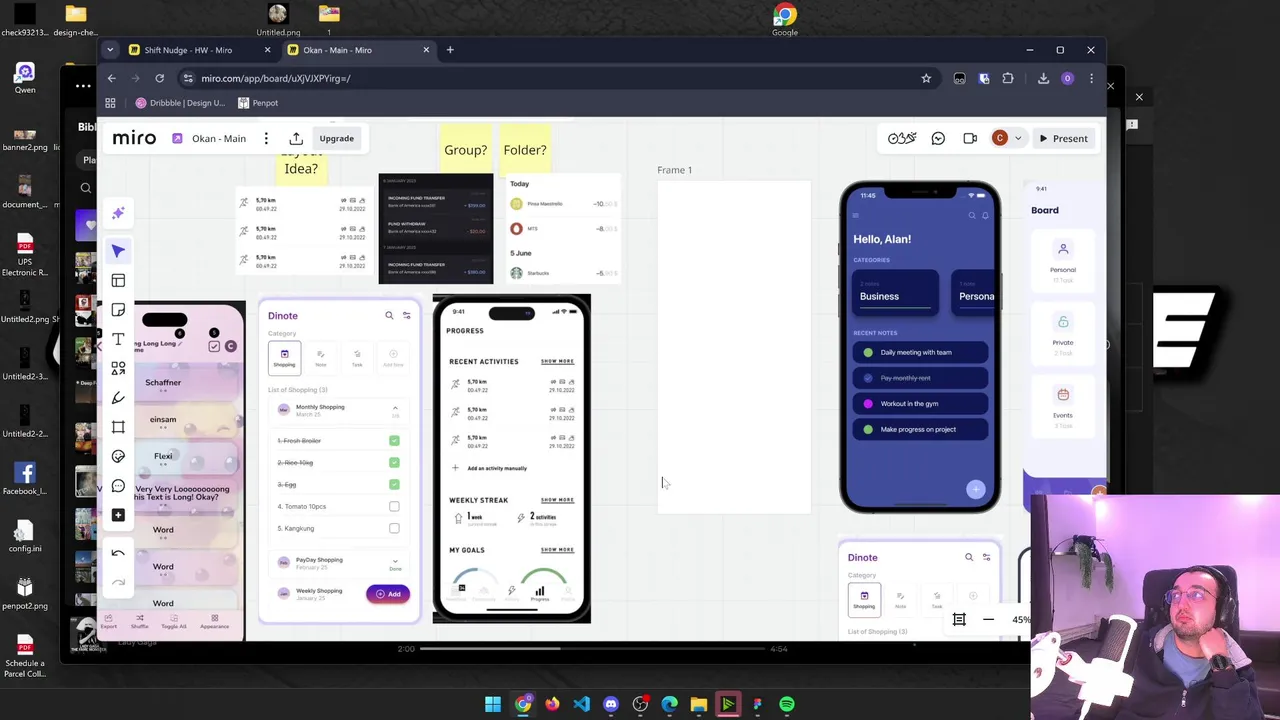
Task: Open timer and activities tools
Action: (902, 139)
